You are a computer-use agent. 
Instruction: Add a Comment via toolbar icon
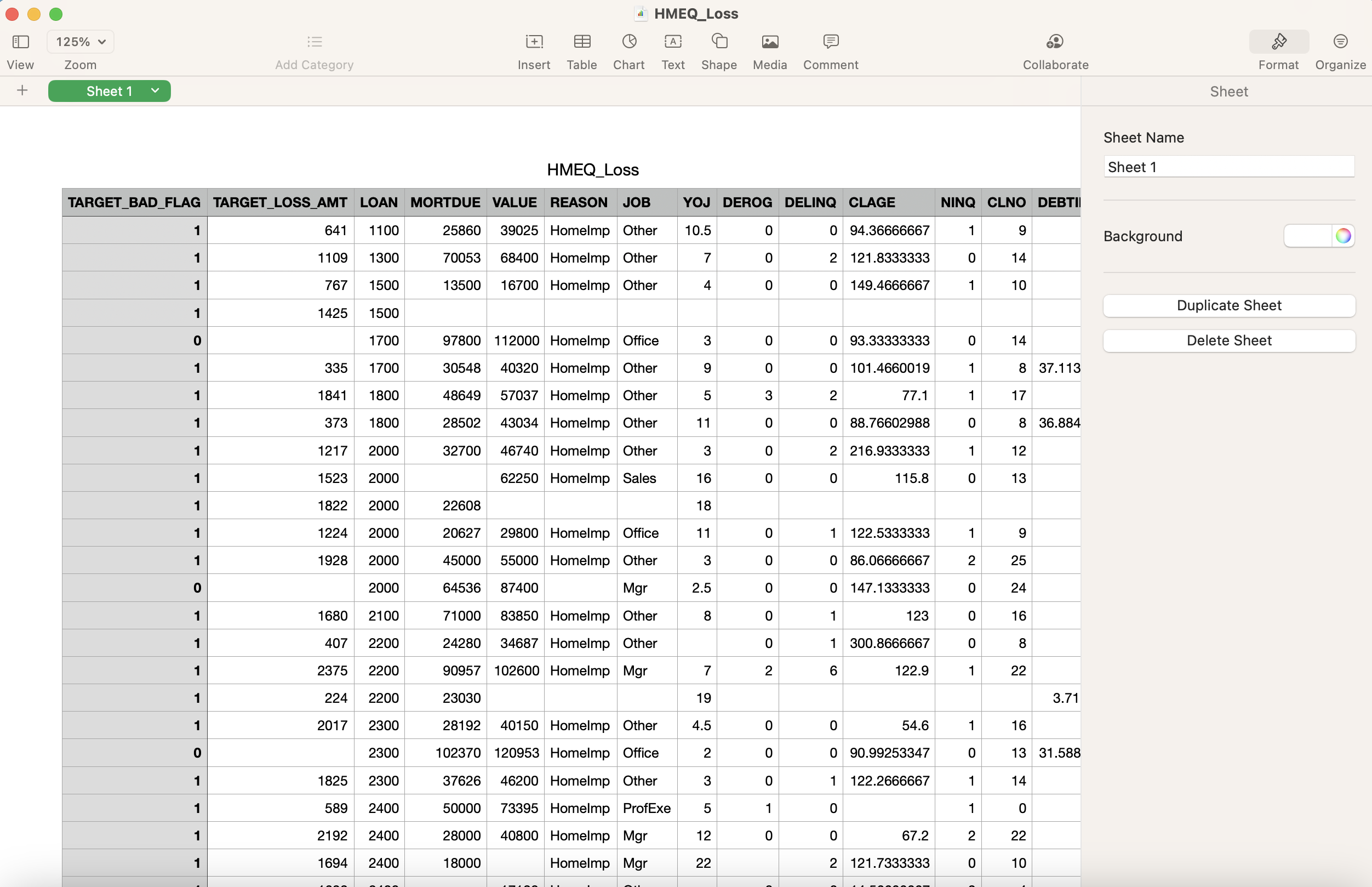pyautogui.click(x=830, y=42)
